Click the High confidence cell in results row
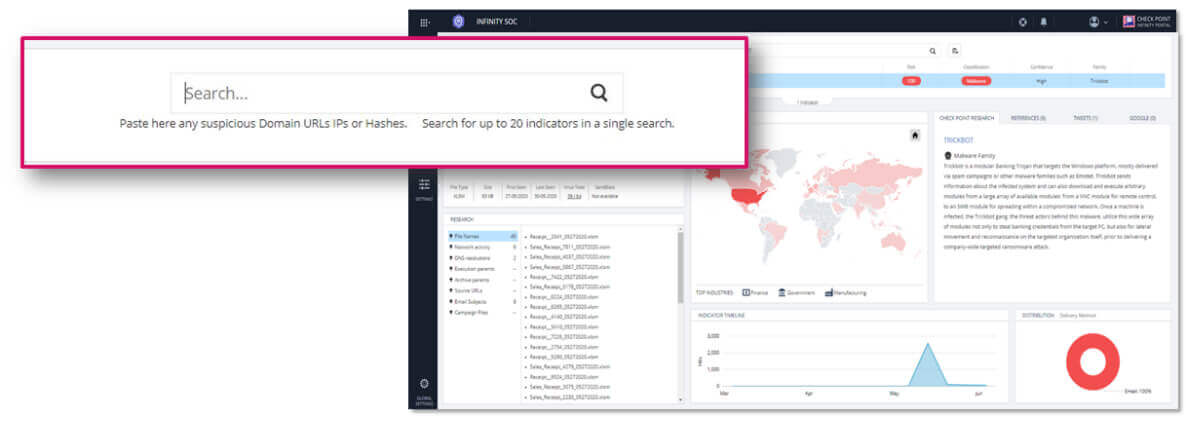The height and width of the screenshot is (422, 1186). [1041, 81]
